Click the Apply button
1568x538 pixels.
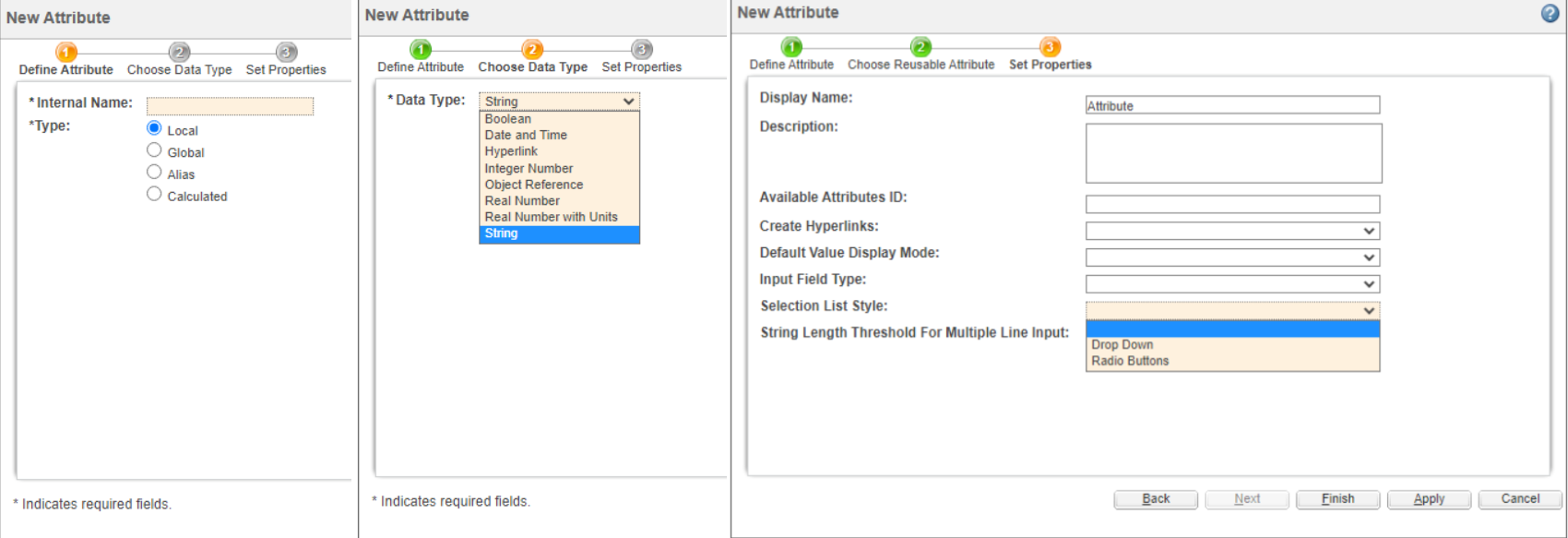click(x=1429, y=499)
